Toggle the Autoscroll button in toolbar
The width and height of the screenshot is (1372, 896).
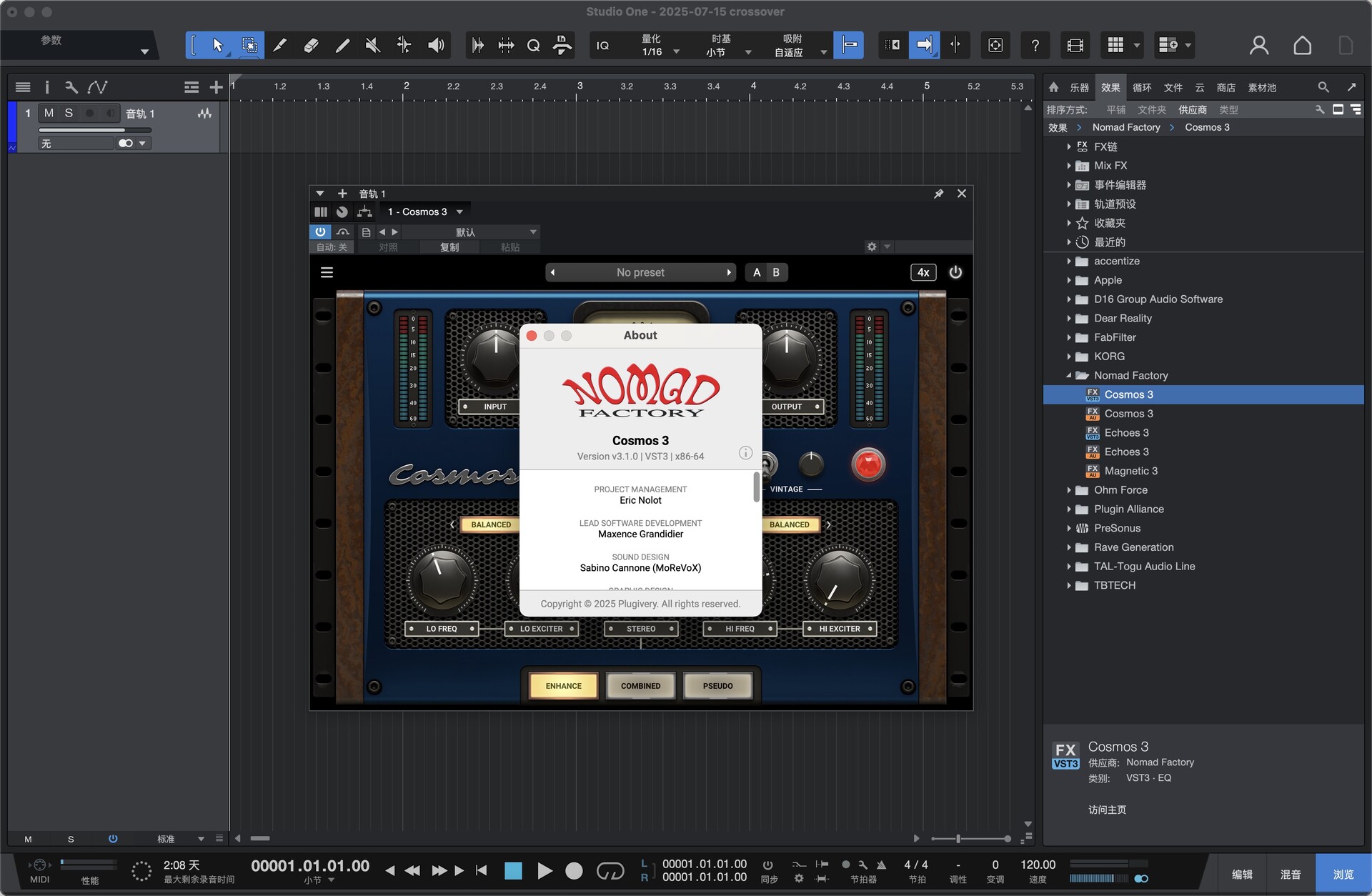(924, 46)
